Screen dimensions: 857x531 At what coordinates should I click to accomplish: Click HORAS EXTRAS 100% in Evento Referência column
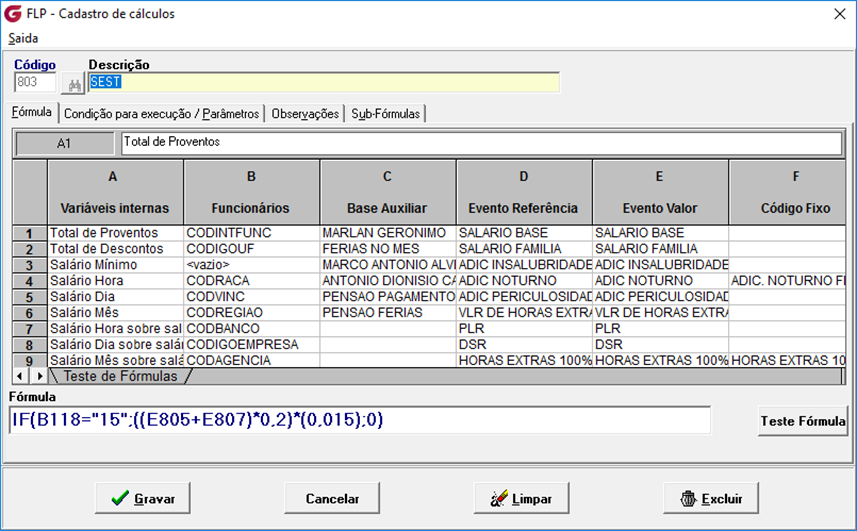pyautogui.click(x=524, y=360)
